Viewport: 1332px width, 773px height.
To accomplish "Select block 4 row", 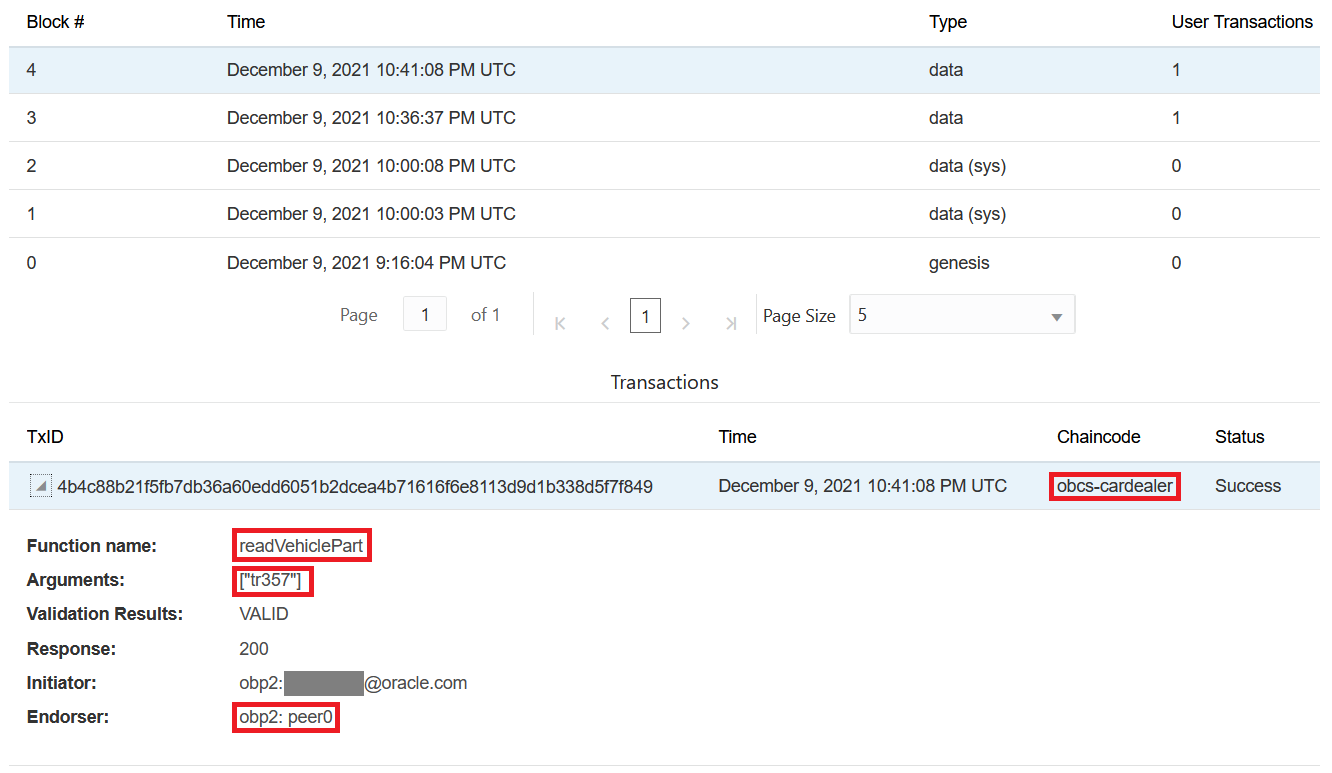I will pyautogui.click(x=664, y=70).
